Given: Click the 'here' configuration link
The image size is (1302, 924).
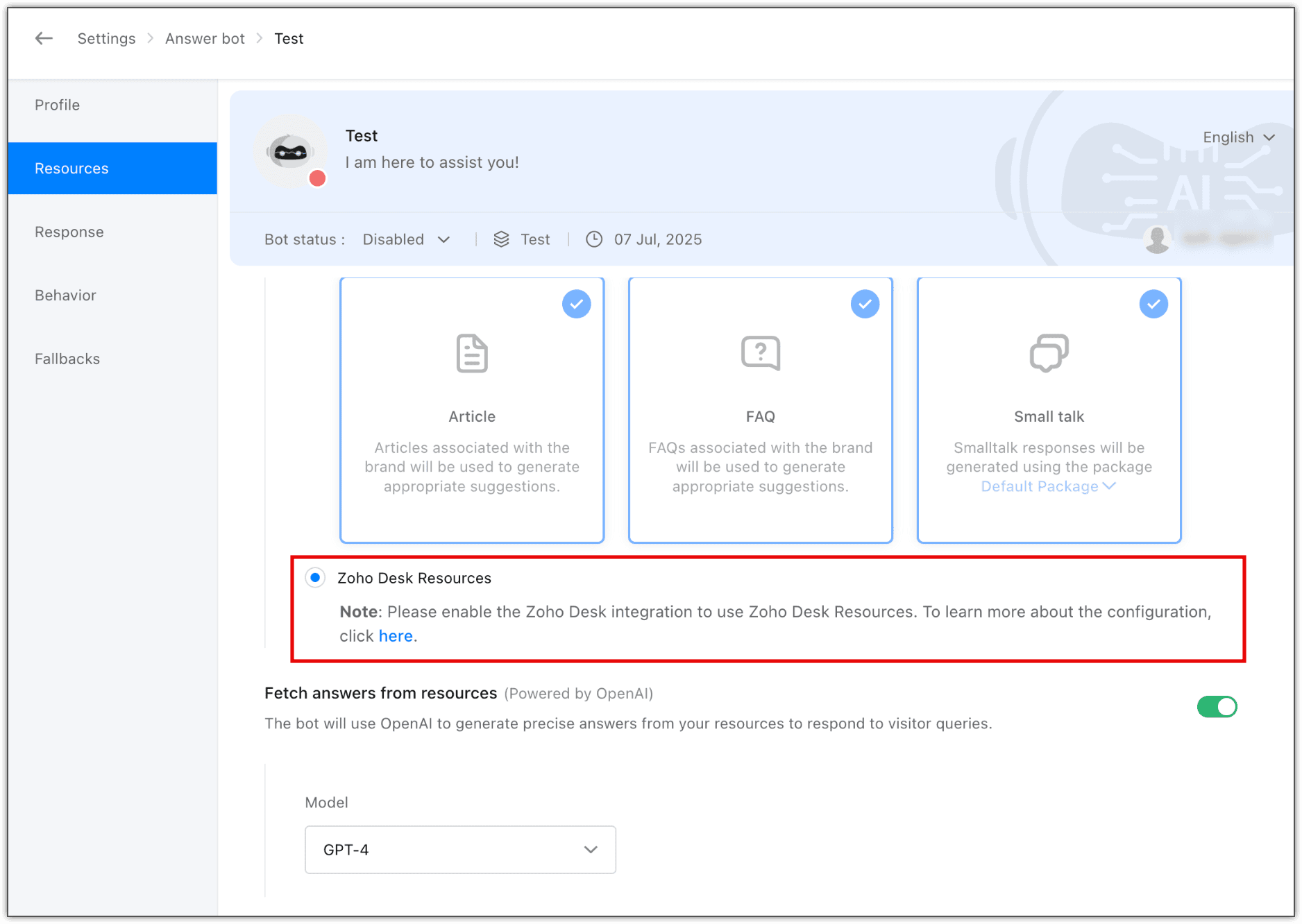Looking at the screenshot, I should point(396,636).
